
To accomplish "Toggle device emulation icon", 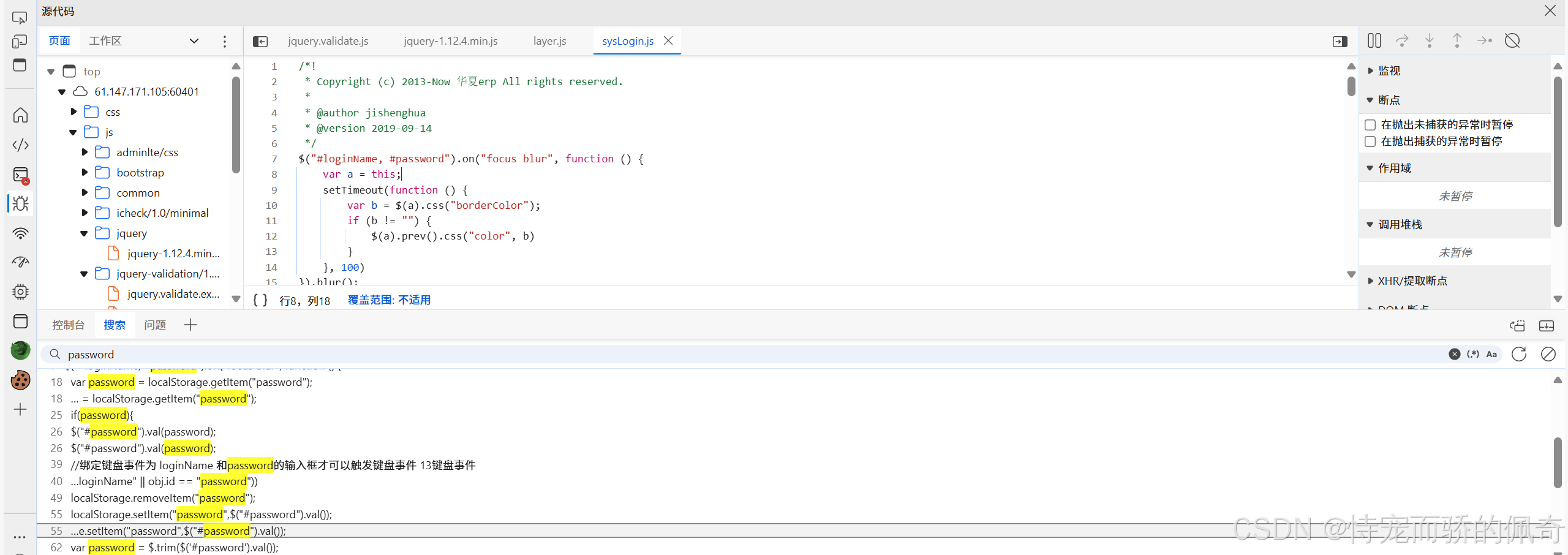I will [x=20, y=41].
